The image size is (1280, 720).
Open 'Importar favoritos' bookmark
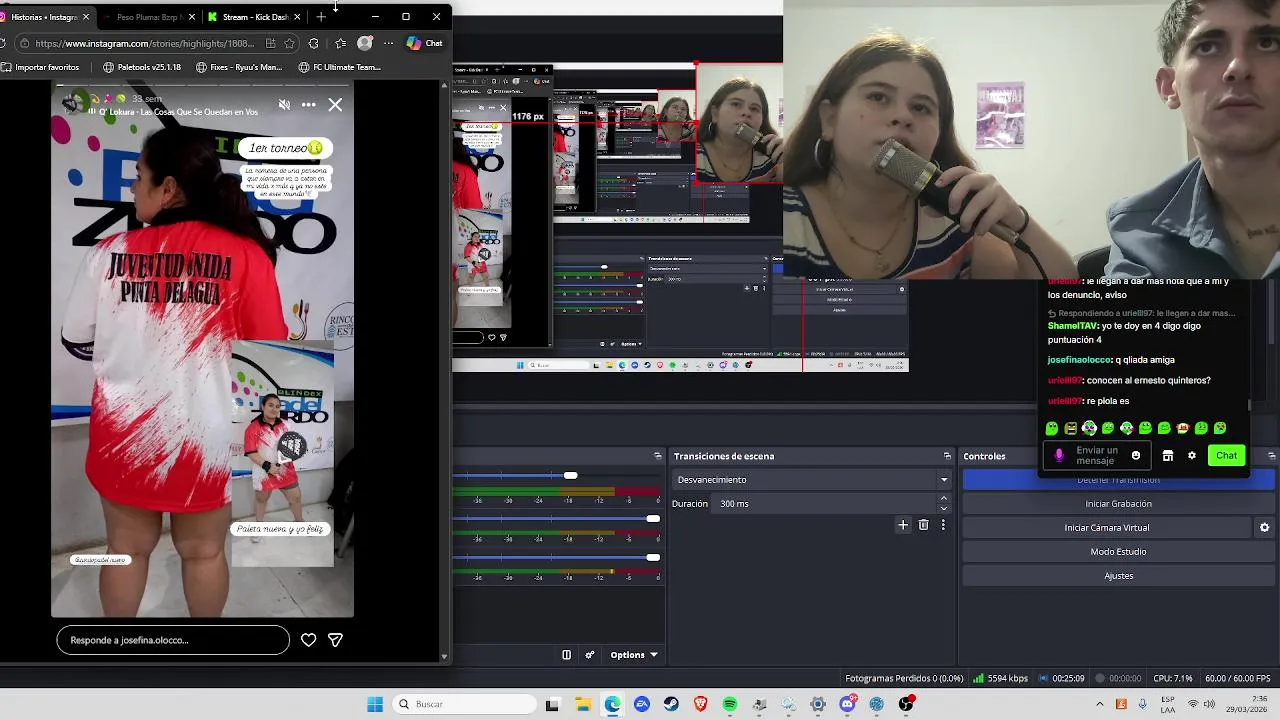[41, 67]
